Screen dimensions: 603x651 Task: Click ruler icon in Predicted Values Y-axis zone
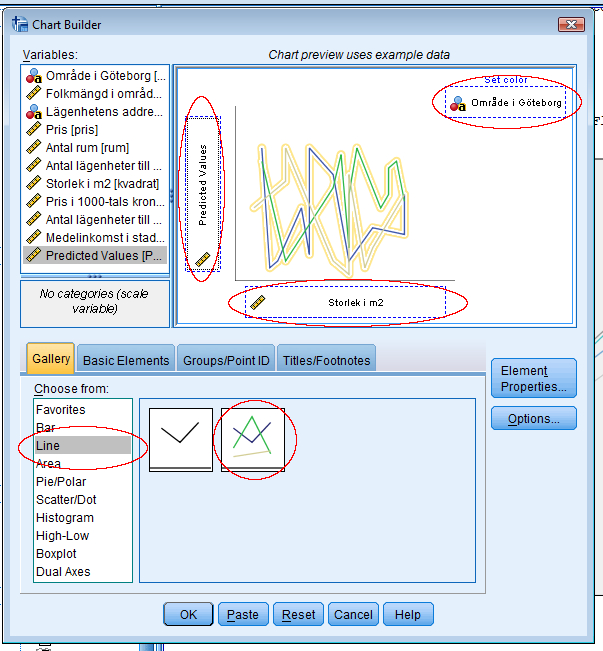[x=203, y=260]
